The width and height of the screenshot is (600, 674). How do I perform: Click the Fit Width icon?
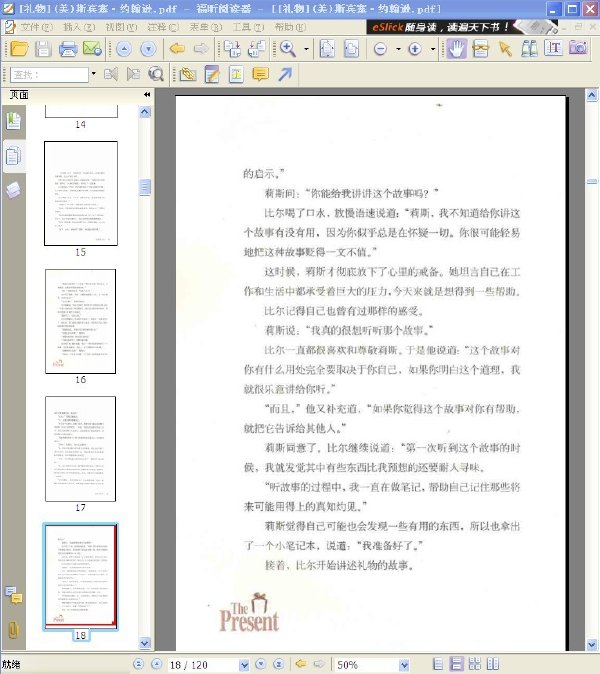click(x=351, y=49)
